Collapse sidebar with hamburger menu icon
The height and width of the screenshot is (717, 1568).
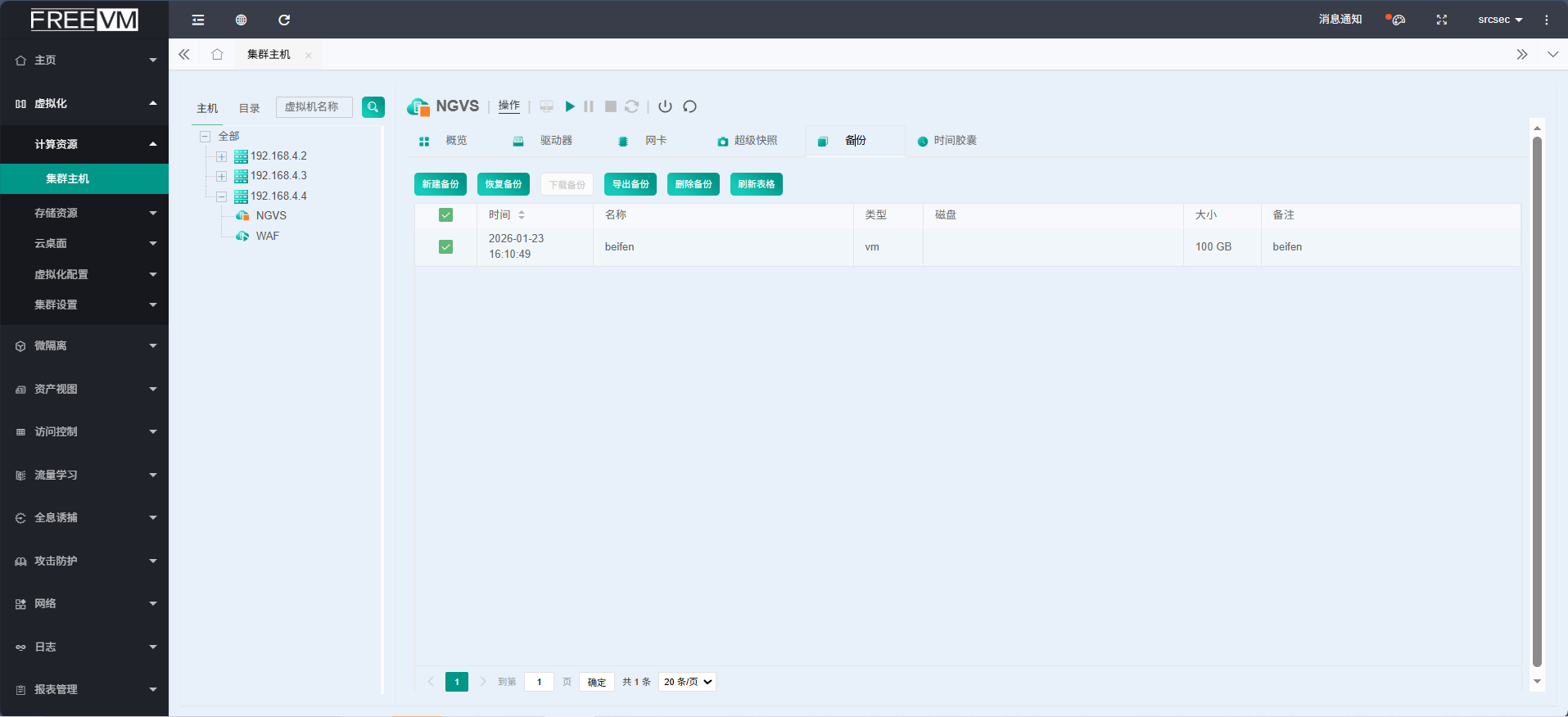pyautogui.click(x=198, y=20)
